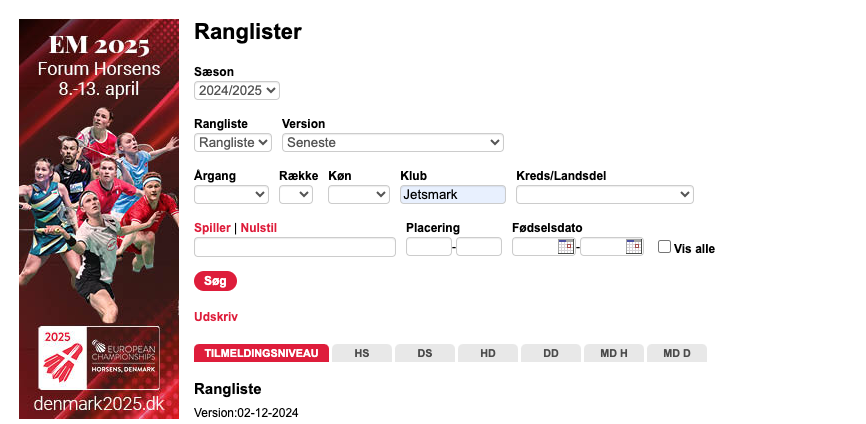Click the Nulstil link

258,228
